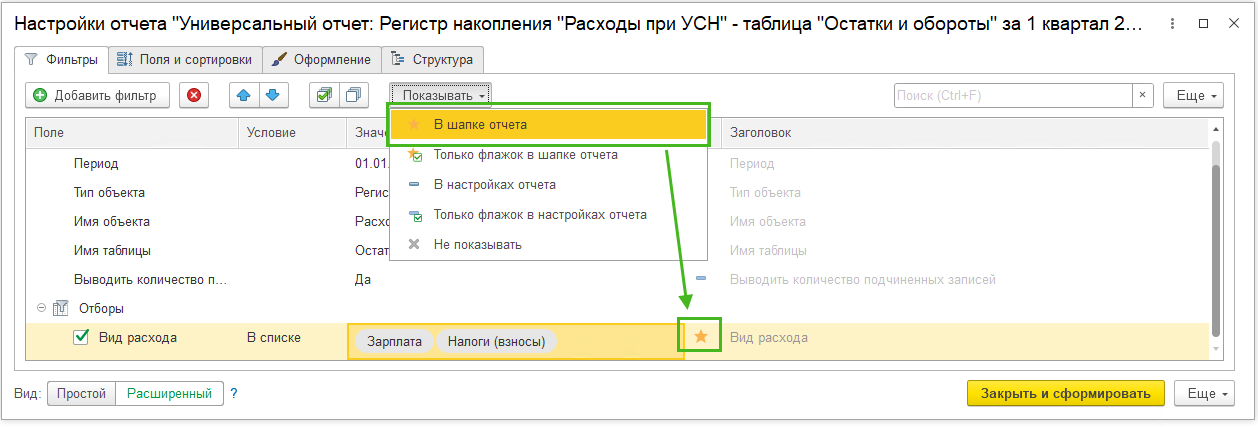Screen dimensions: 1258x427
Task: Select Только флажок в настройках отчета
Action: click(x=548, y=214)
